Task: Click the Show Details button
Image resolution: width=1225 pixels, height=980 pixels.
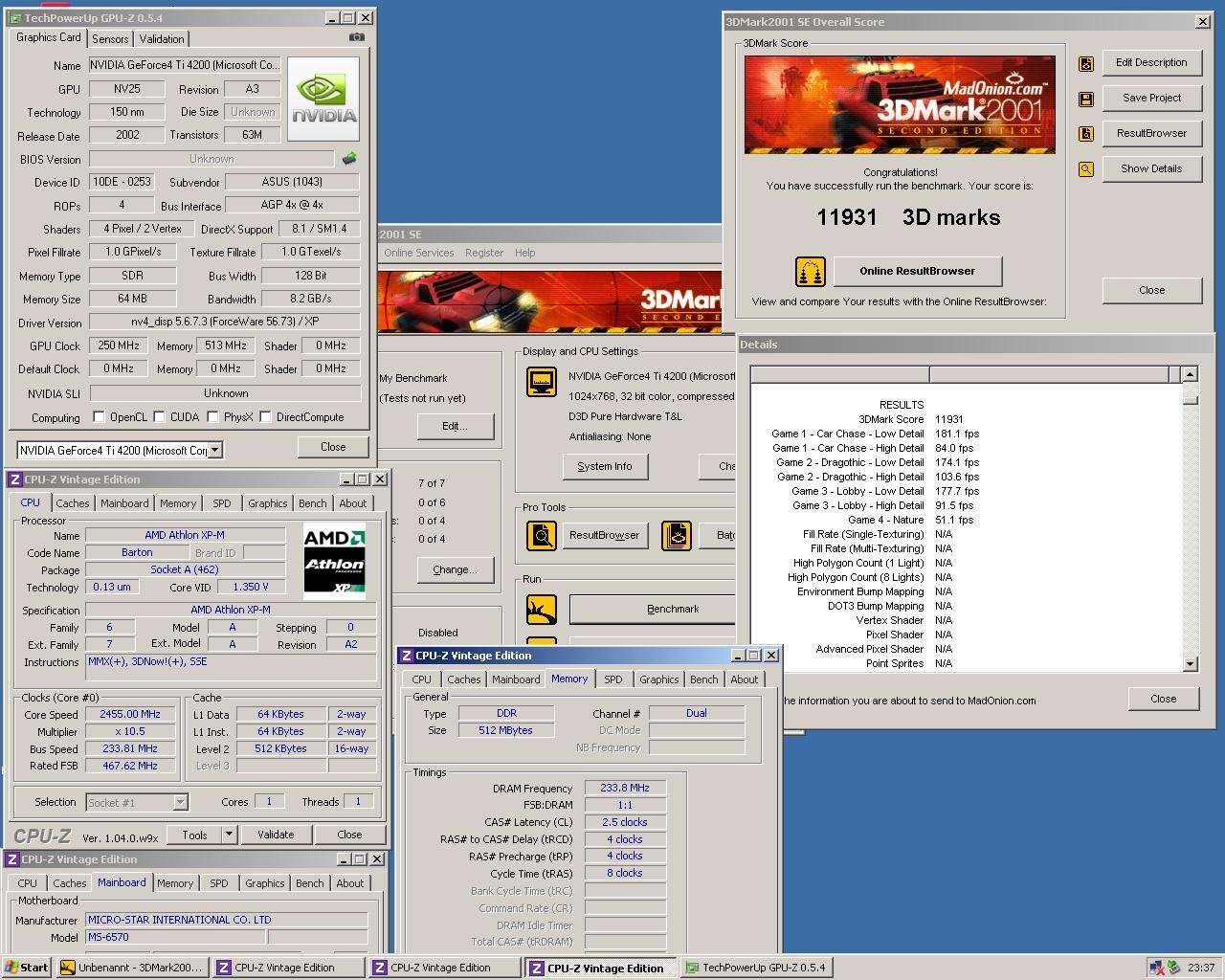Action: point(1151,168)
